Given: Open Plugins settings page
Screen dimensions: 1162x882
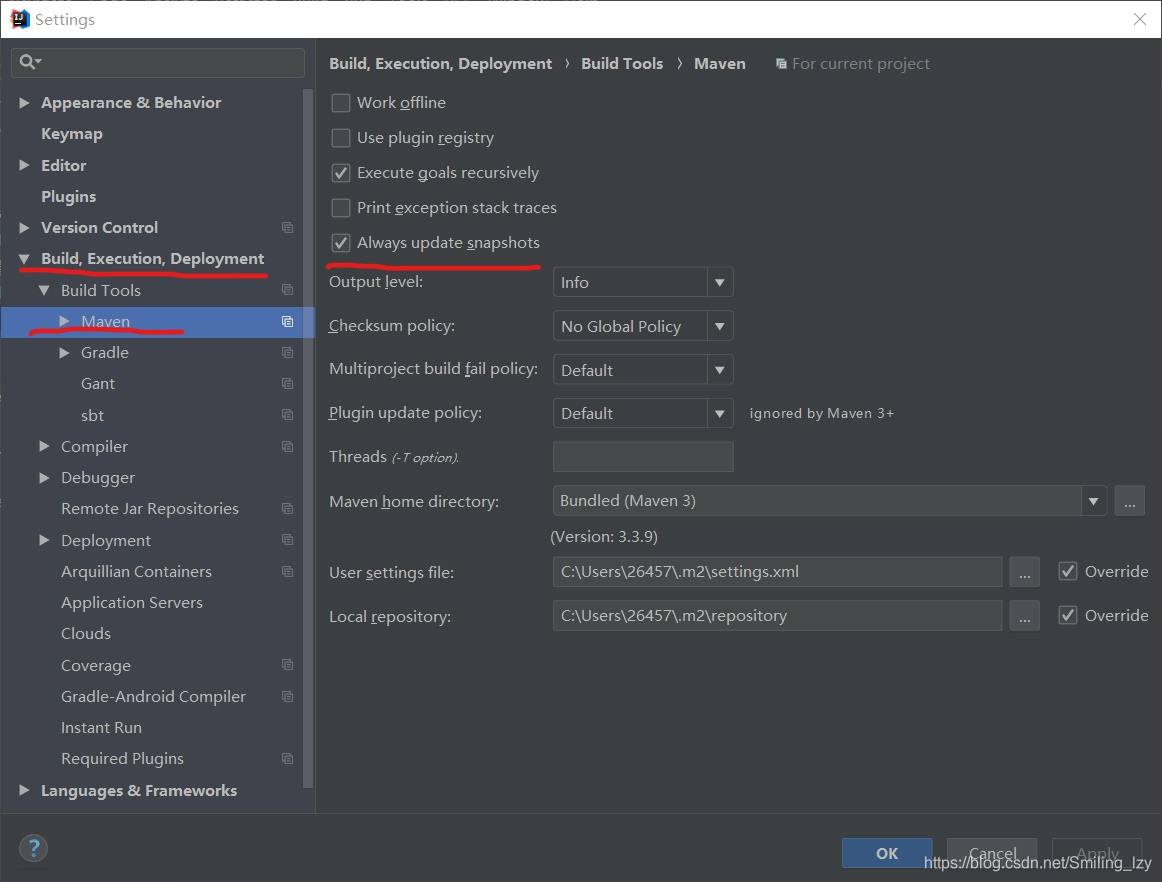Looking at the screenshot, I should pos(69,196).
